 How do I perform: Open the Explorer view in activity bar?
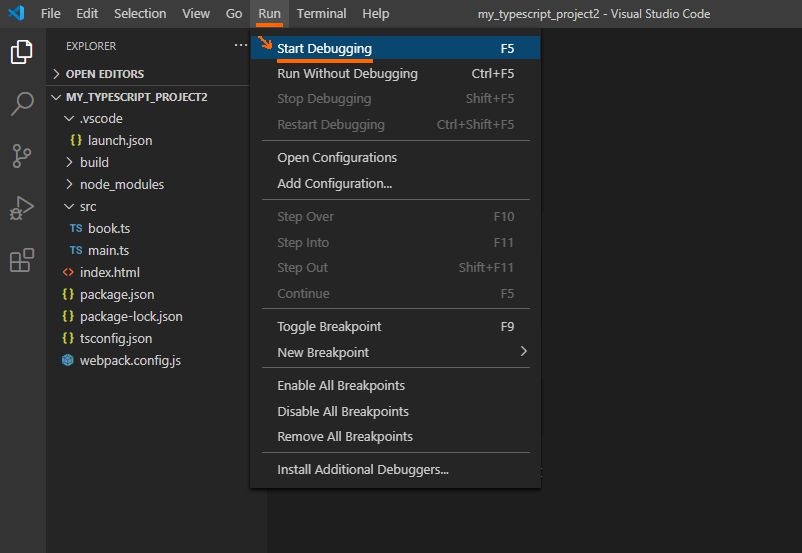click(22, 52)
